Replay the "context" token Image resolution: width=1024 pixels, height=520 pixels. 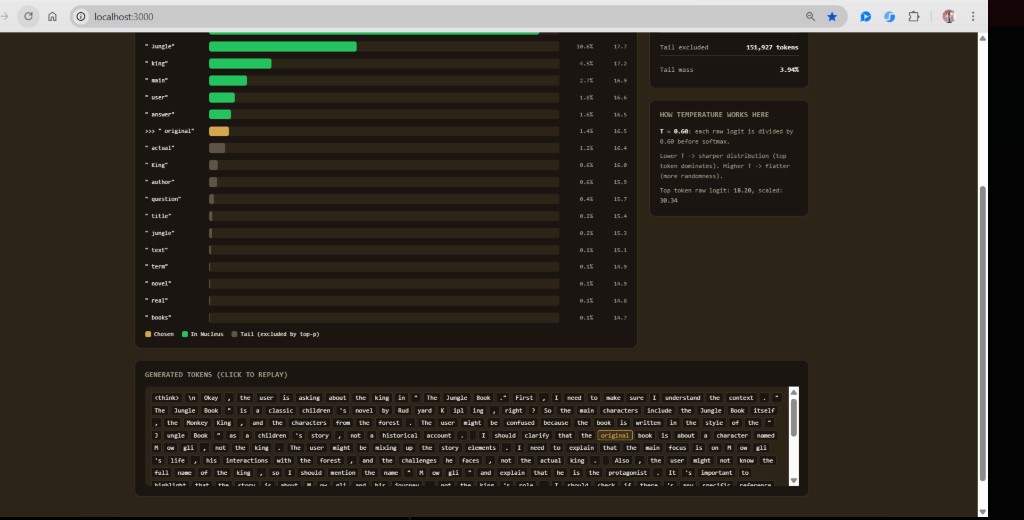(x=741, y=398)
